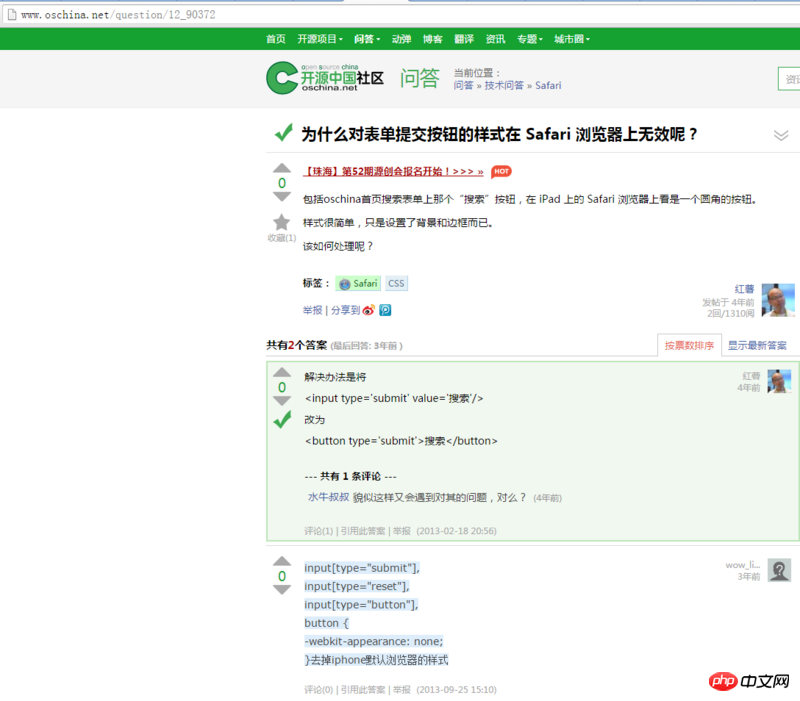Click the page icon in the address bar

[x=12, y=14]
